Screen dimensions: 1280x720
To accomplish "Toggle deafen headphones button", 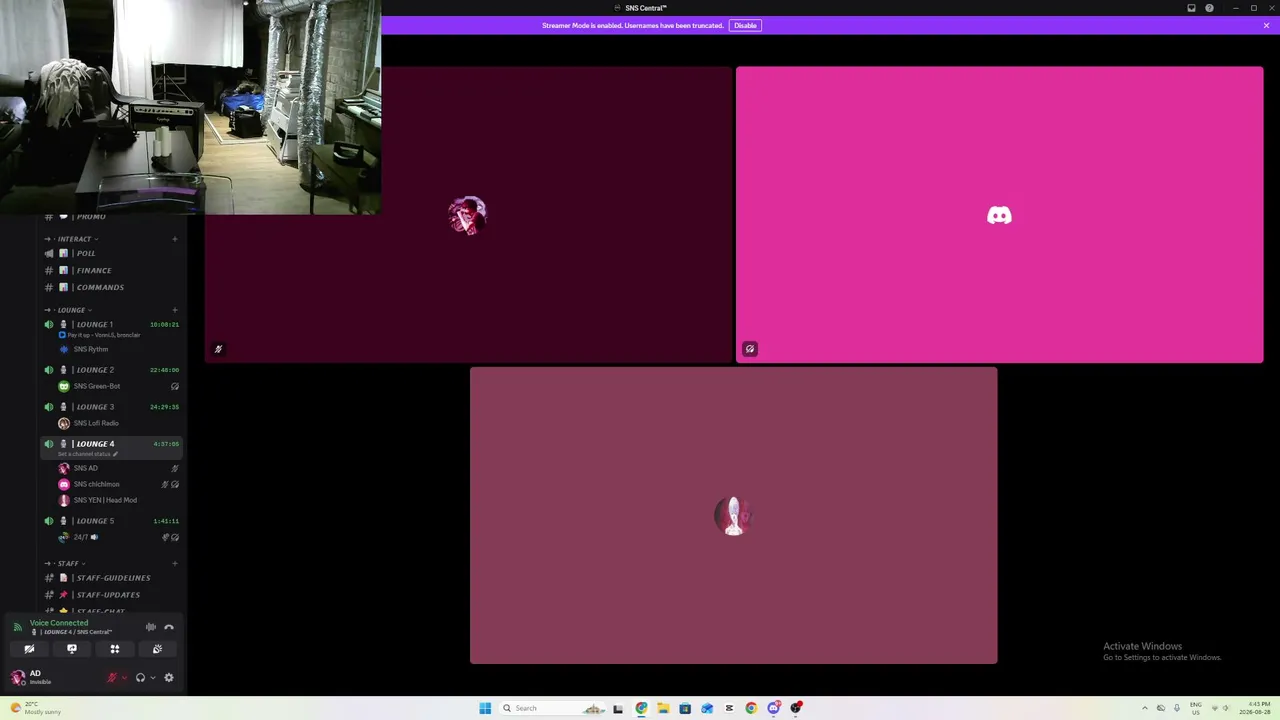I will (x=140, y=678).
